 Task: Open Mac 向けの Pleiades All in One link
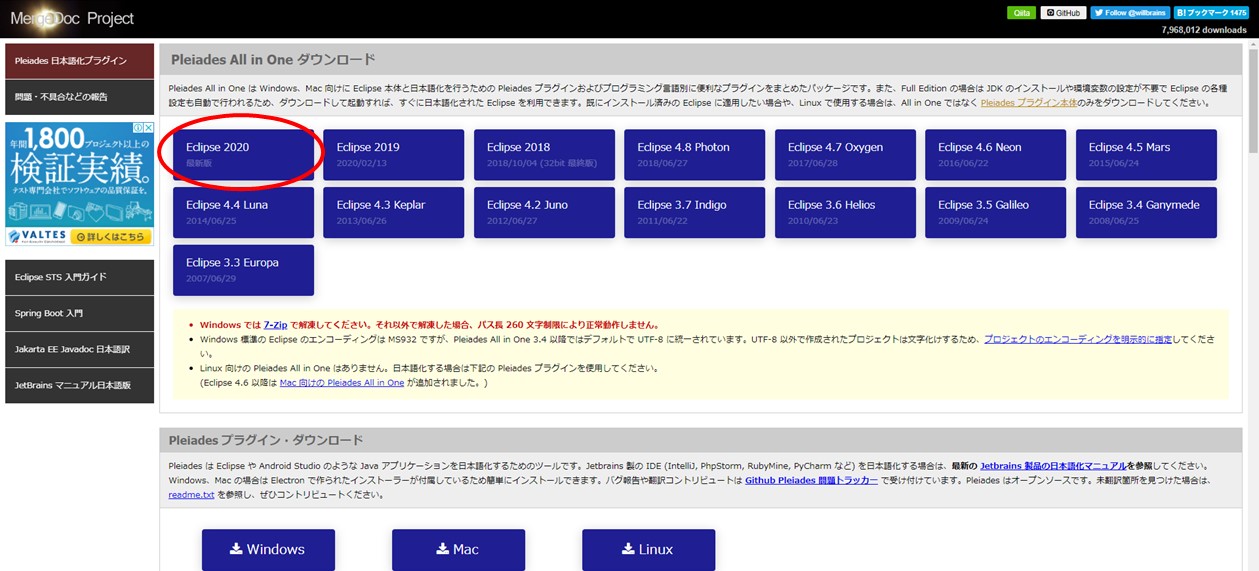(342, 383)
